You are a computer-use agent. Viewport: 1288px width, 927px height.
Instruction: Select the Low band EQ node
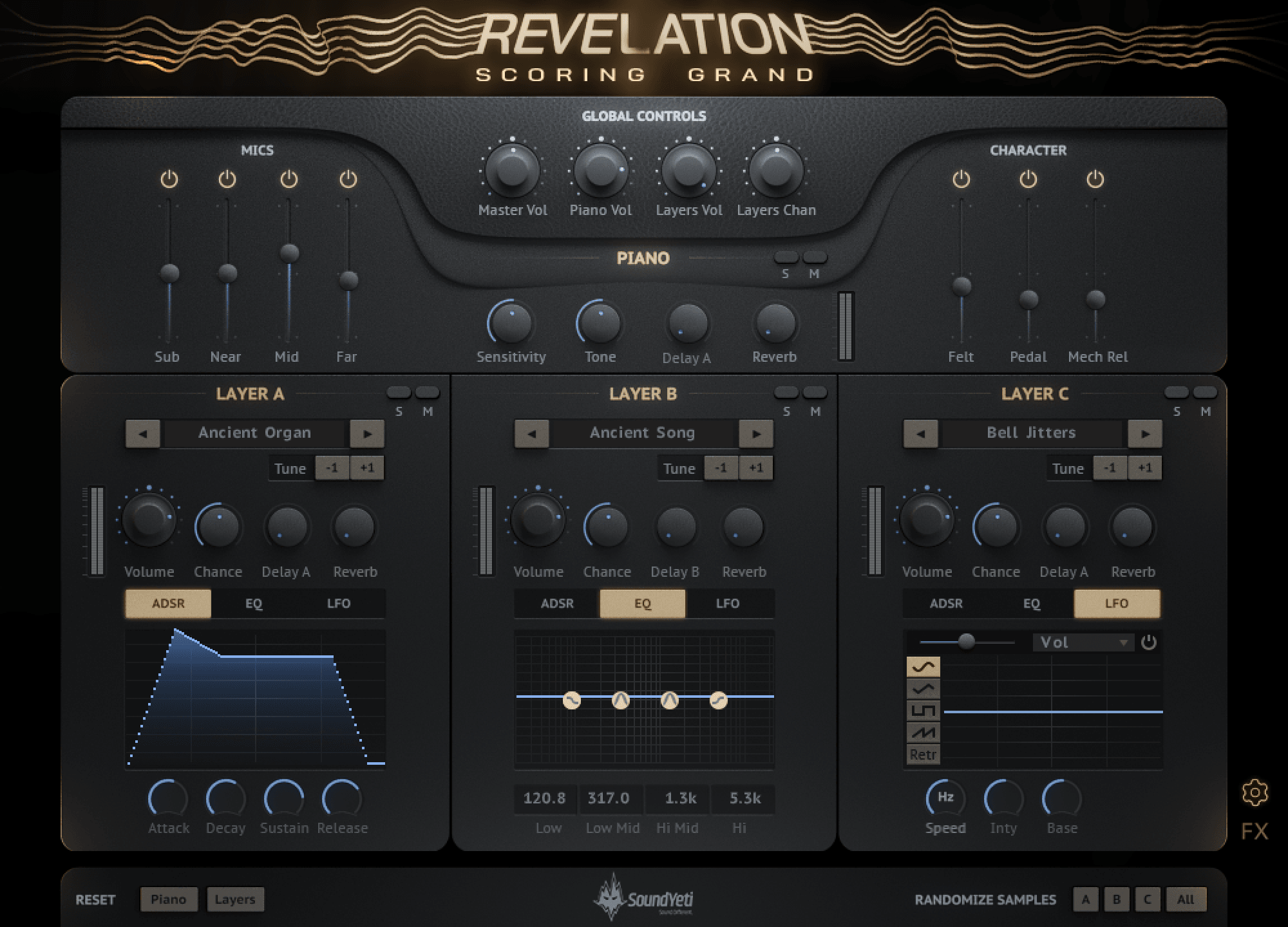click(571, 700)
